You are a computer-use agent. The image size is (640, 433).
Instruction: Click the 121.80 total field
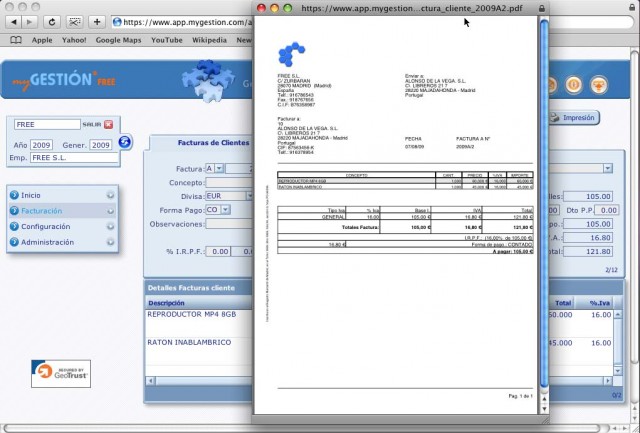point(588,251)
